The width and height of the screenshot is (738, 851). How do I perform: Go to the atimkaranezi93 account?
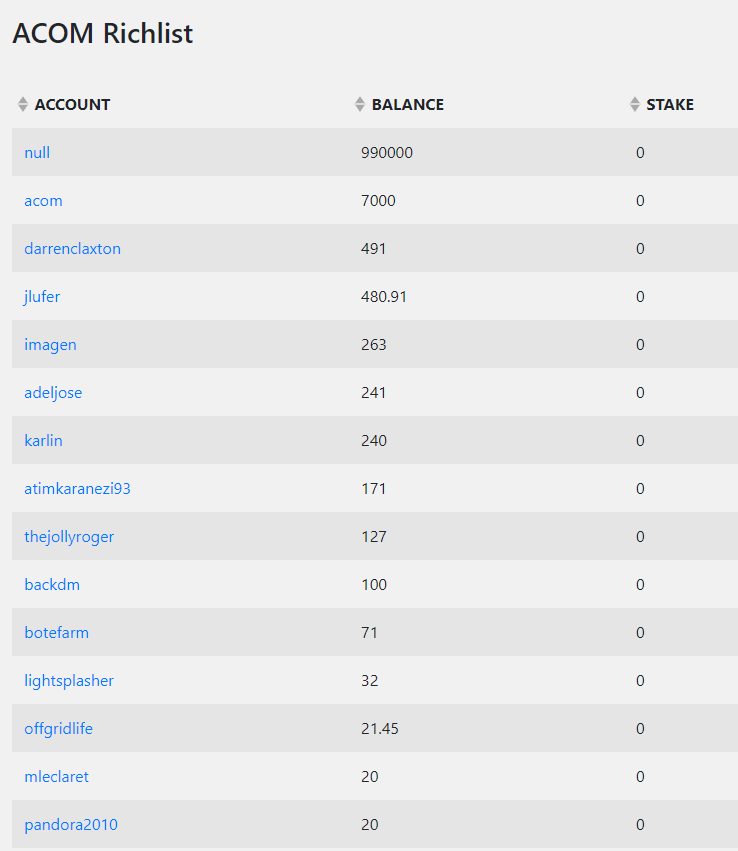coord(78,488)
